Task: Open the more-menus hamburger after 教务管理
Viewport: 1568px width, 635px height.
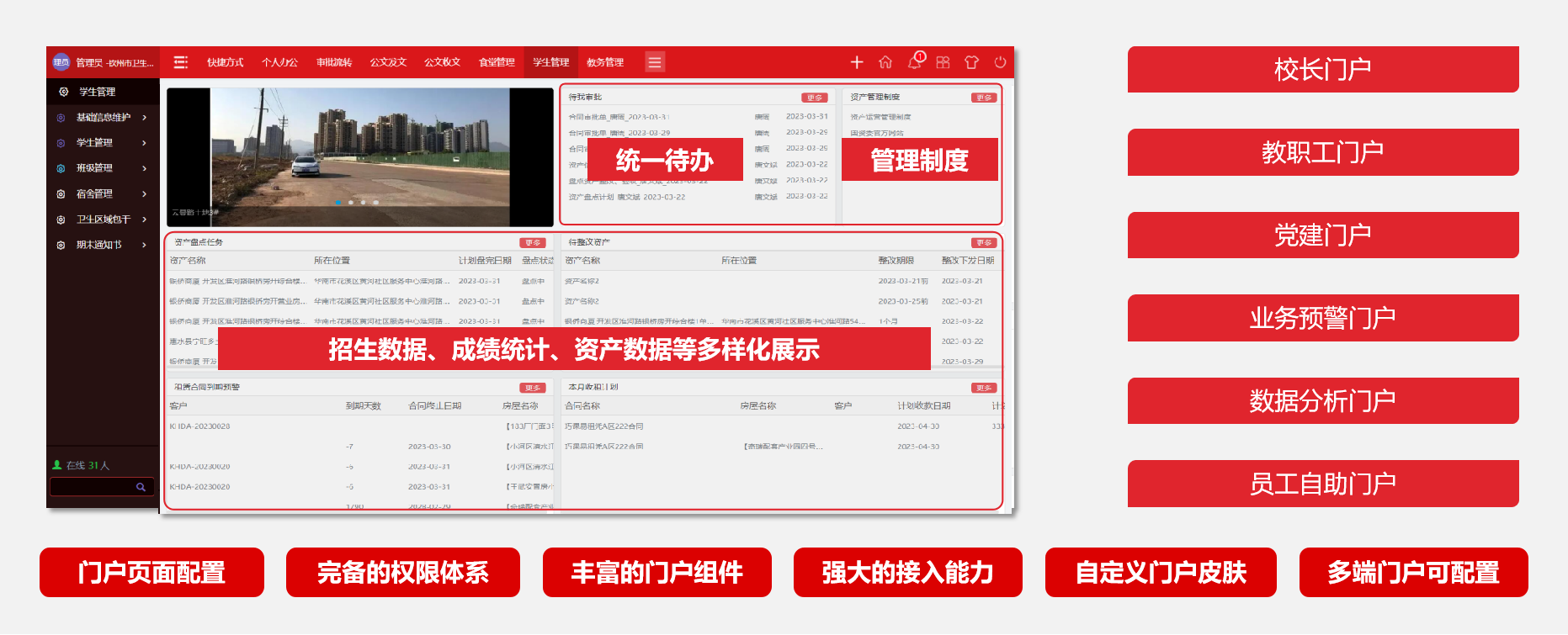Action: click(655, 62)
